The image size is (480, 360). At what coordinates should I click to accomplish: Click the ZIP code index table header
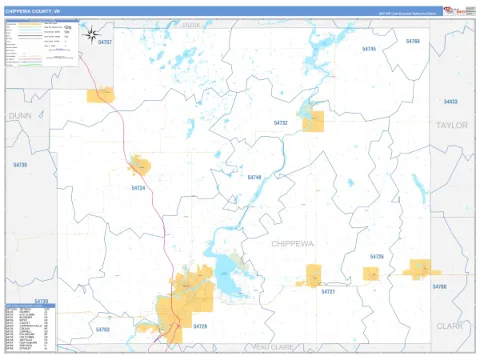coord(30,306)
